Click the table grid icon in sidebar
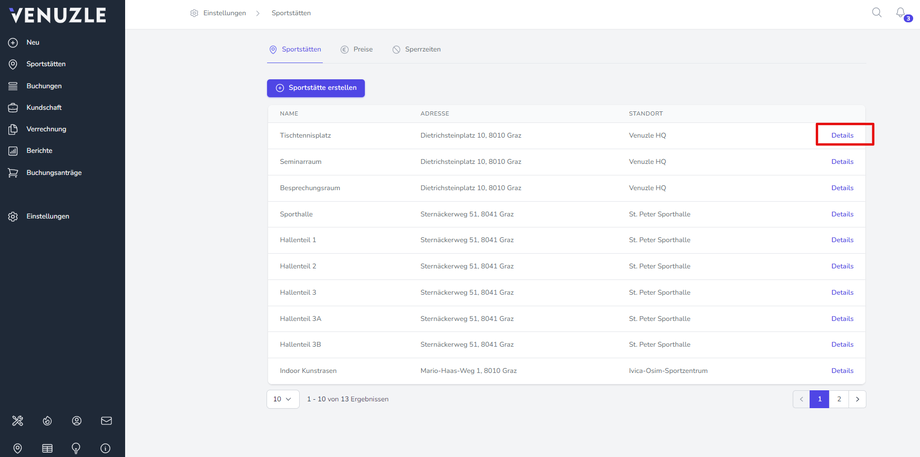 (x=47, y=448)
